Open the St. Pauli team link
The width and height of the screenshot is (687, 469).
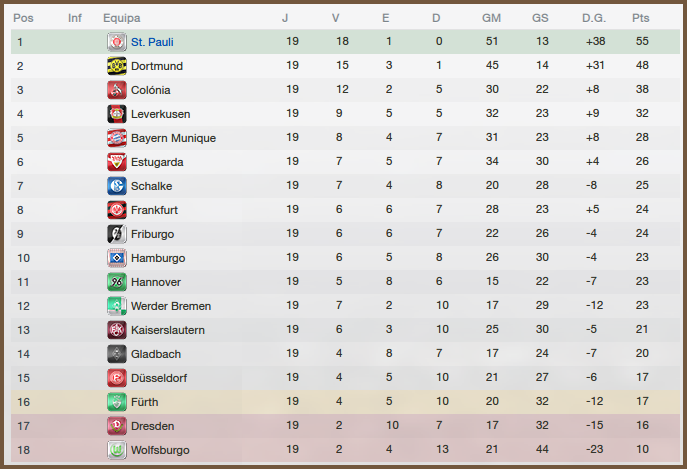(x=153, y=42)
